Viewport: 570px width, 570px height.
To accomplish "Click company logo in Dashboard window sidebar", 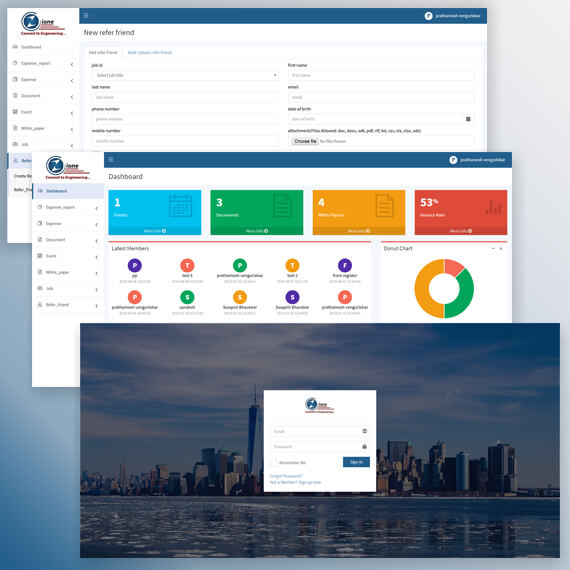I will coord(68,168).
